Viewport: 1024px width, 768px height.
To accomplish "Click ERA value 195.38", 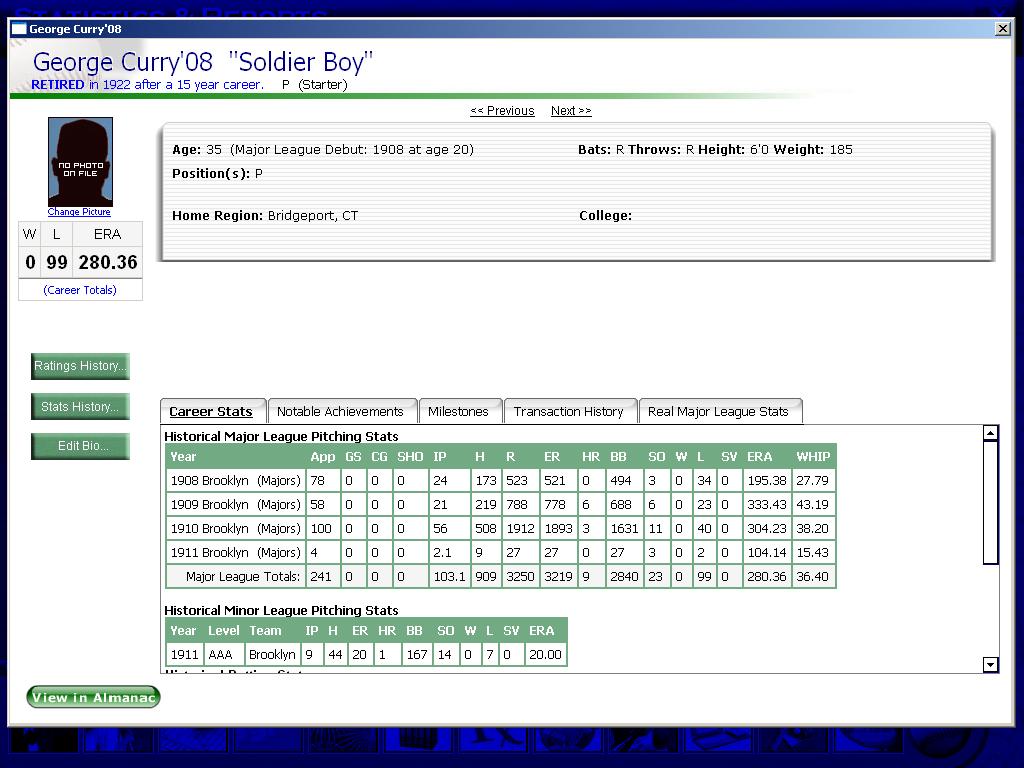I will coord(767,481).
